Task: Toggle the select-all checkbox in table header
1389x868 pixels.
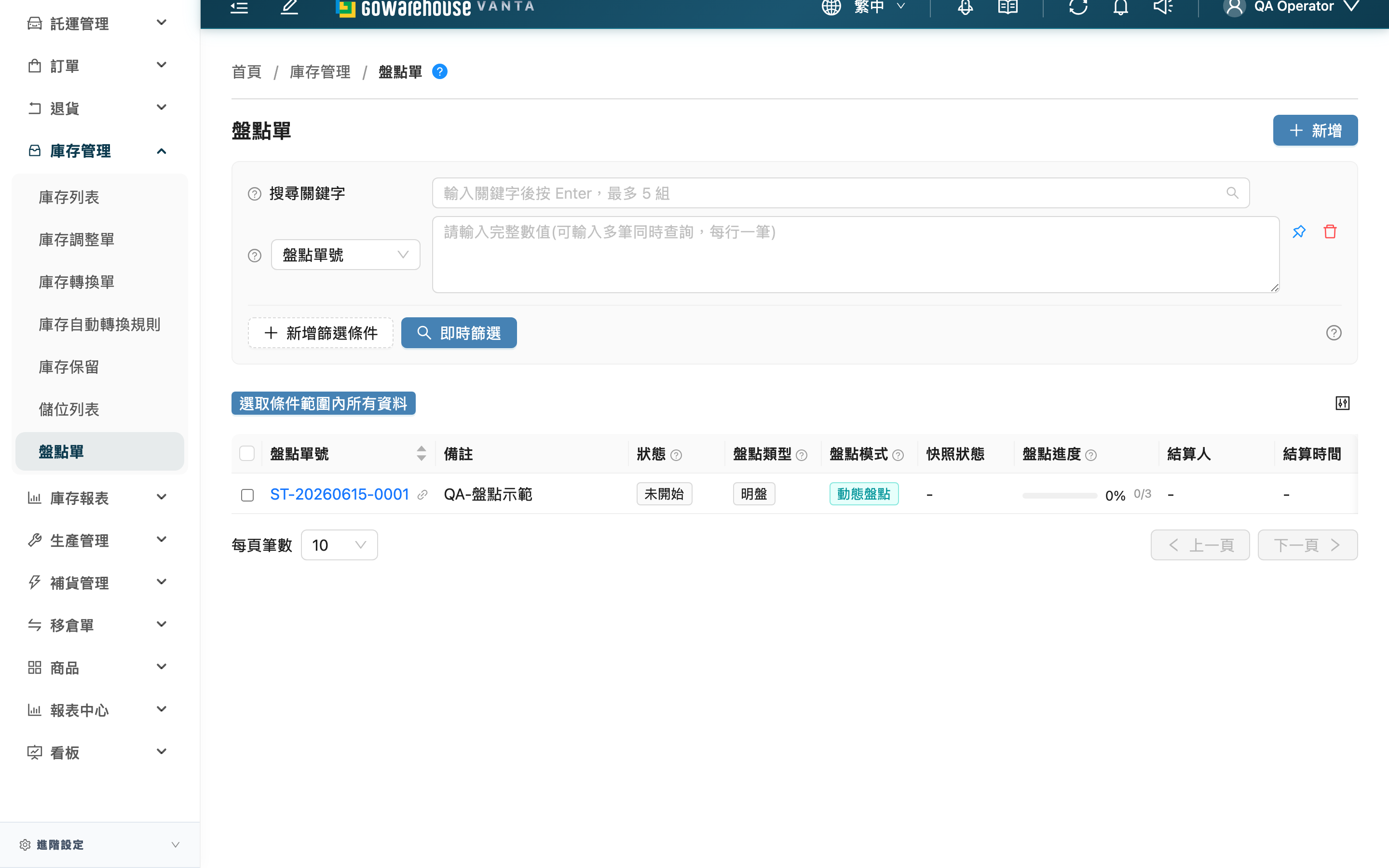Action: point(247,453)
